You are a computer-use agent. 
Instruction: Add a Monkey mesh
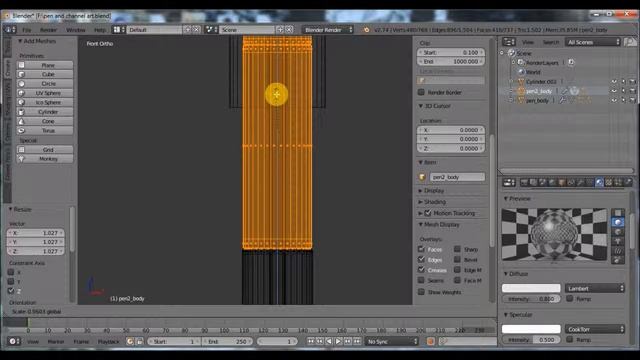tap(45, 159)
